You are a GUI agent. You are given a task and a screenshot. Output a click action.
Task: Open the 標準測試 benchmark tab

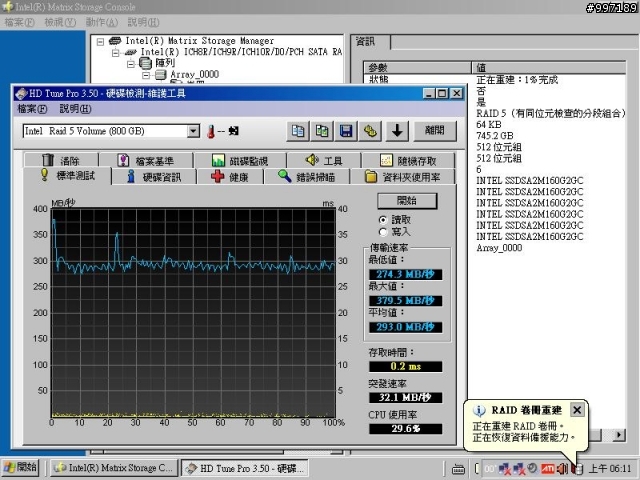click(x=67, y=176)
